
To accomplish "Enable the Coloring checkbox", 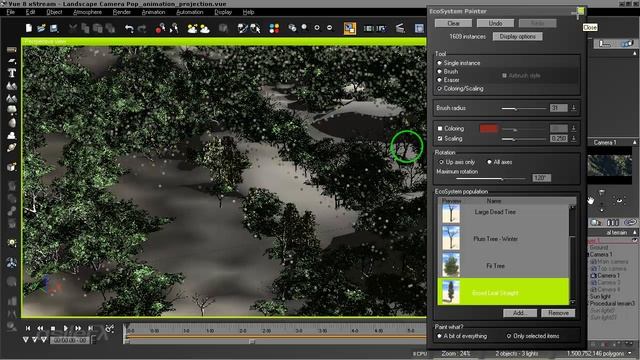I will 440,129.
